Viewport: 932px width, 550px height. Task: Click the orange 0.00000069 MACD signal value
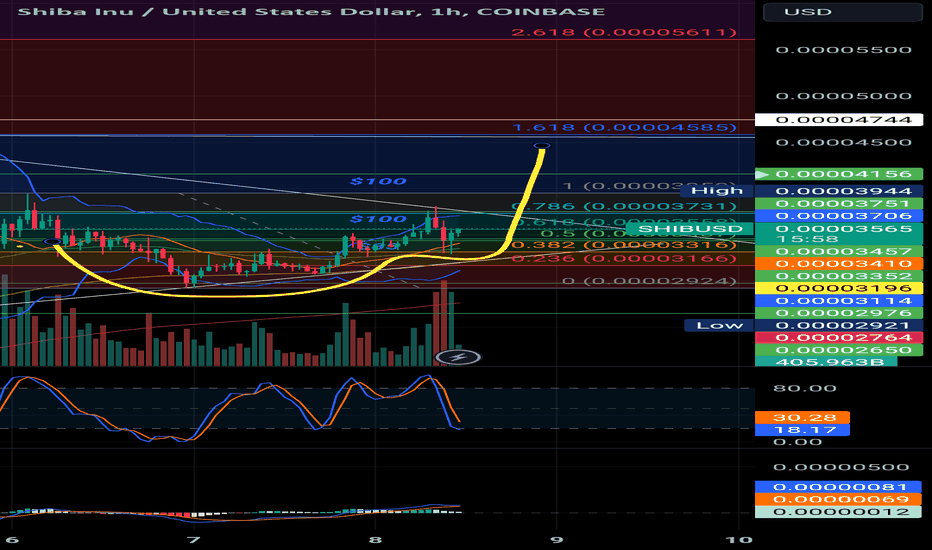(839, 499)
